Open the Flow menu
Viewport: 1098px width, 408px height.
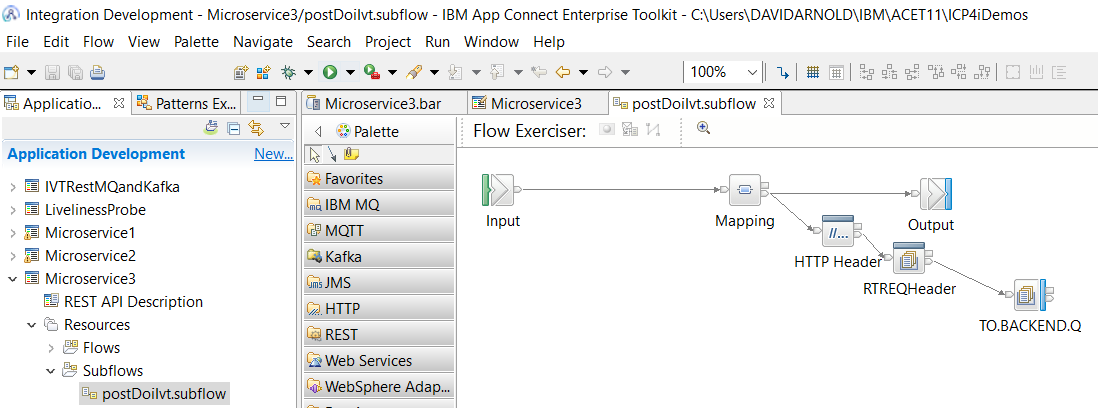click(x=98, y=42)
